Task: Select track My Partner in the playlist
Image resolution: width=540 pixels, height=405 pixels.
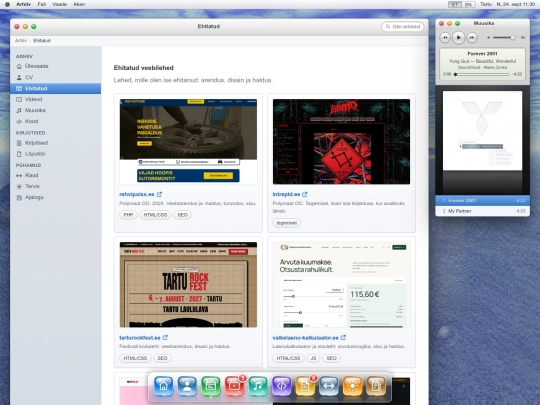Action: tap(482, 211)
